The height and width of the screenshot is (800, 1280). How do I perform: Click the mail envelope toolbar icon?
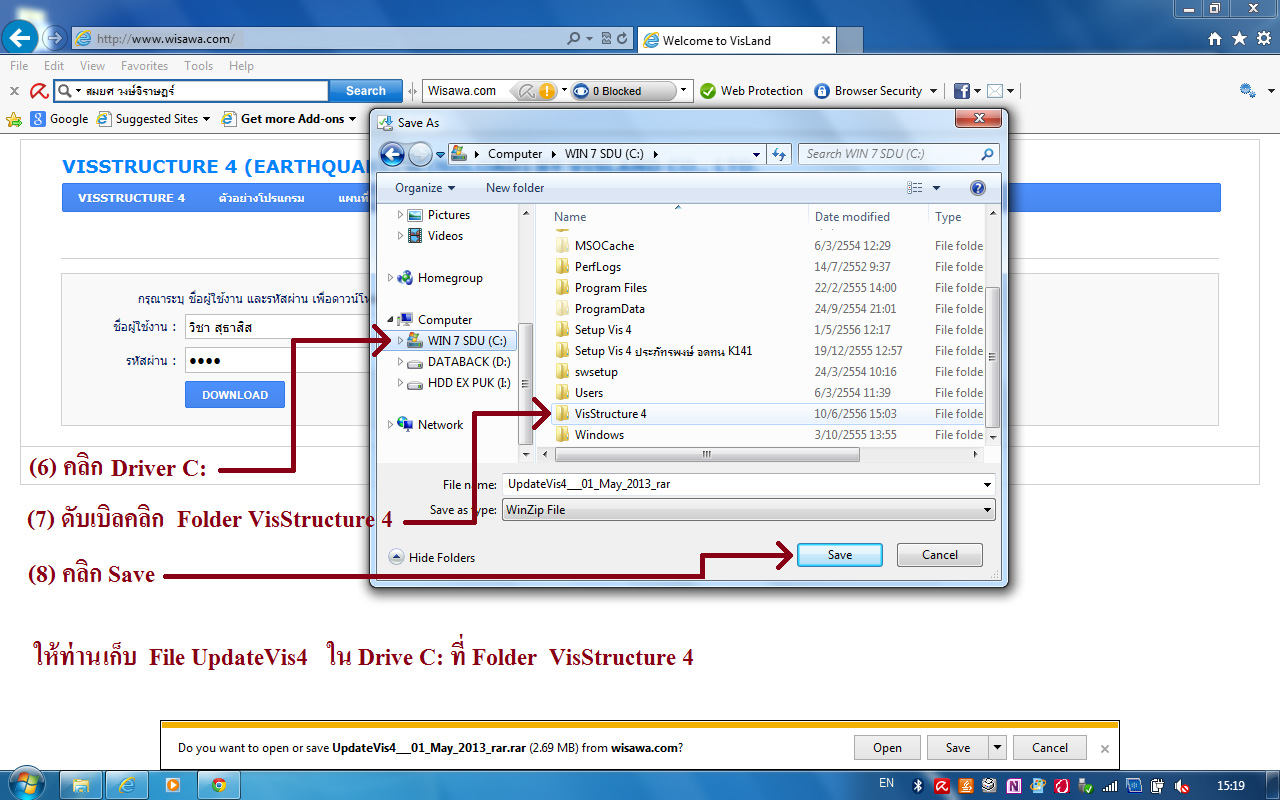[995, 91]
